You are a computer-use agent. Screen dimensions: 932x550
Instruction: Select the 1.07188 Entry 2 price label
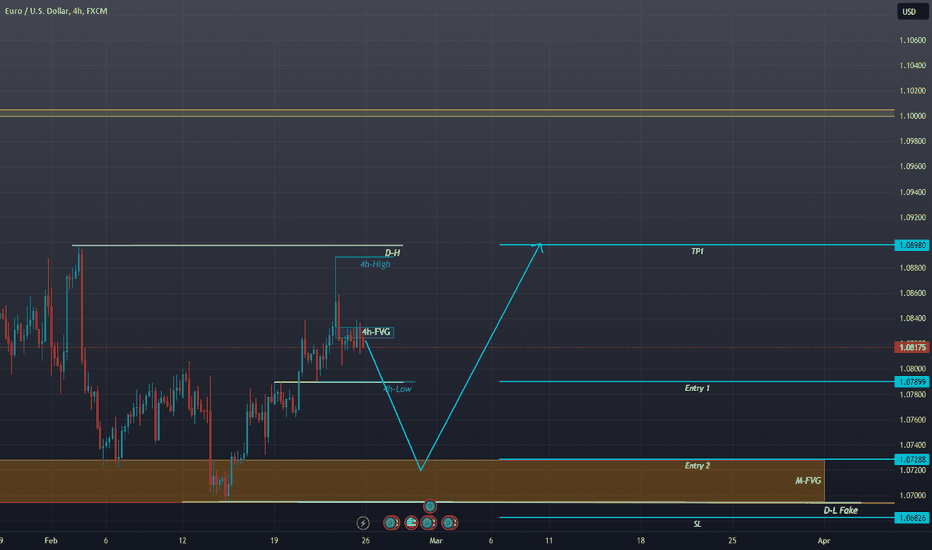tap(912, 459)
